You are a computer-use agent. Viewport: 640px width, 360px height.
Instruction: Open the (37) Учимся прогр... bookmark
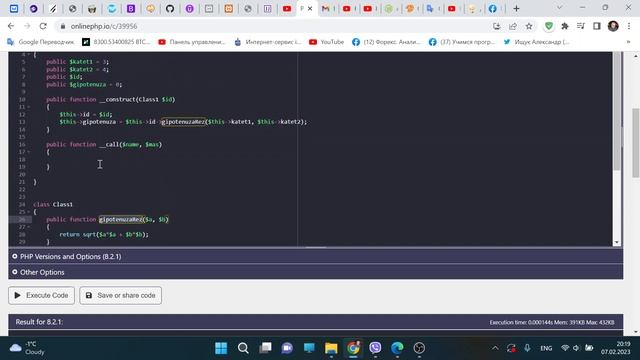[462, 42]
